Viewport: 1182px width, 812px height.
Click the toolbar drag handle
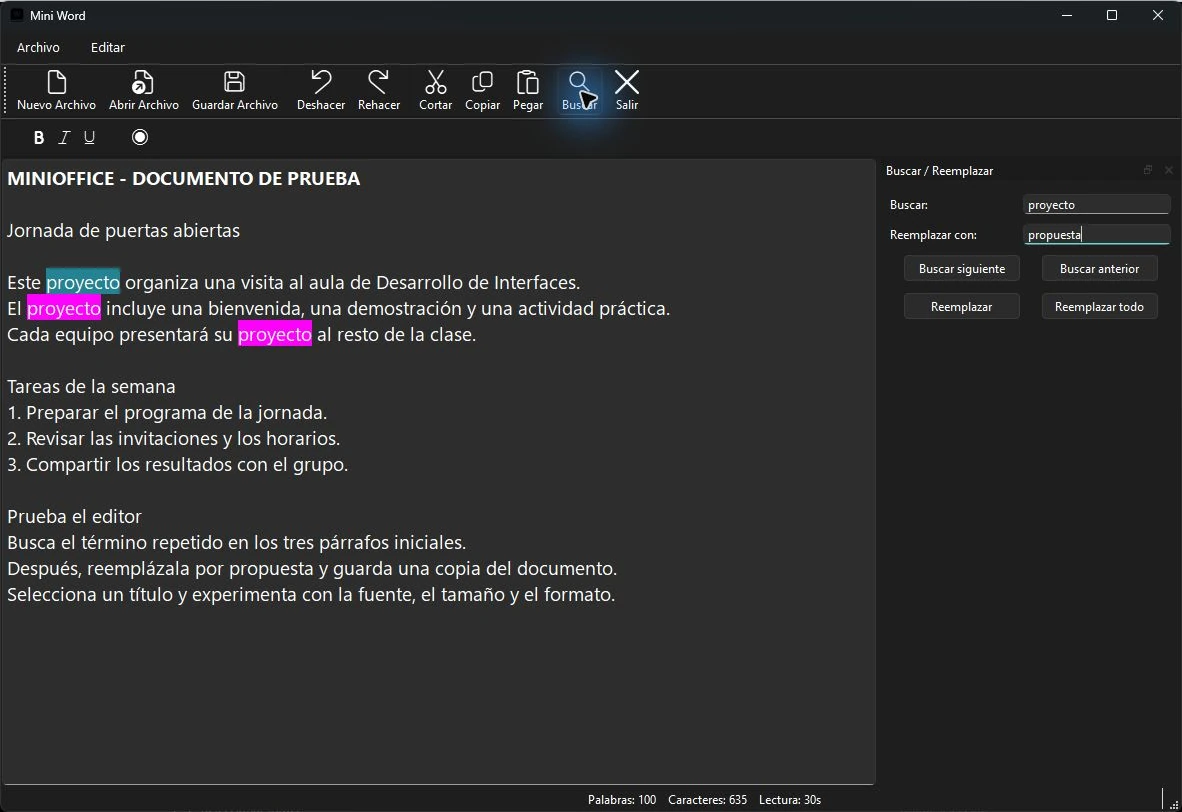6,90
